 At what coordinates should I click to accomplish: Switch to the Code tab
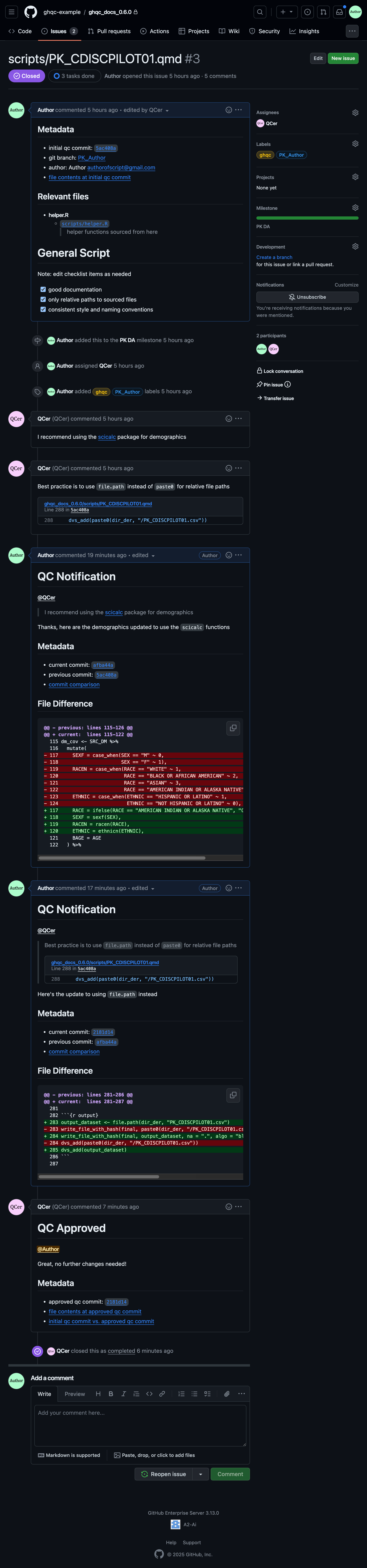20,31
